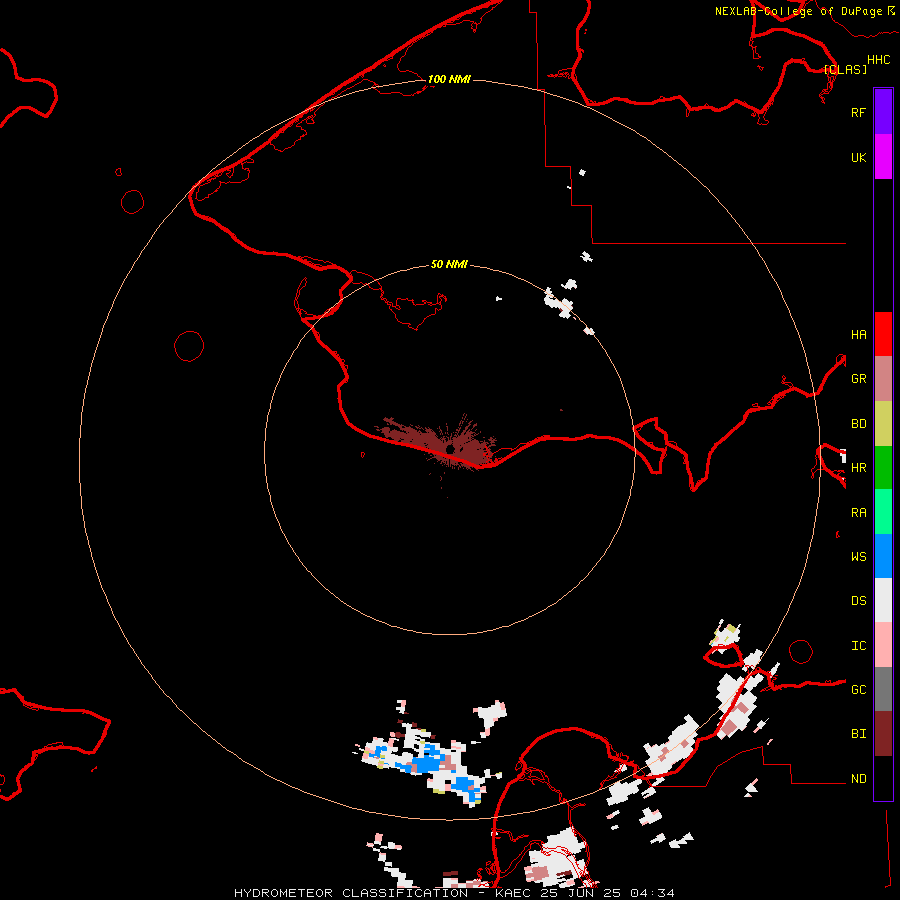Click the RF purple legend swatch
This screenshot has width=900, height=900.
click(x=883, y=112)
